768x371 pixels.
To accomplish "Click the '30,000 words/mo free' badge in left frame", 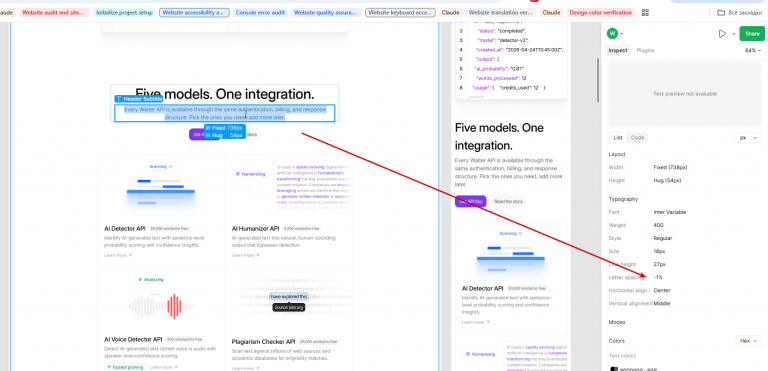I will 169,228.
